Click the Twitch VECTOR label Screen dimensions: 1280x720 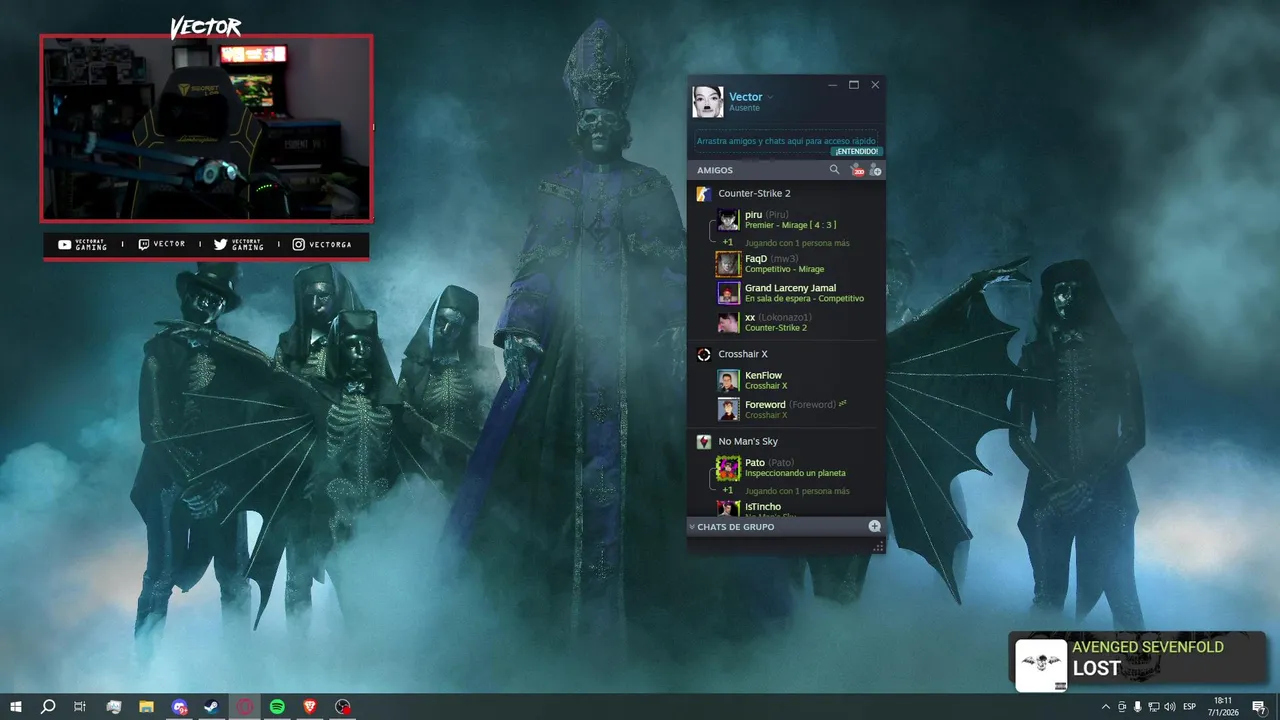[x=161, y=244]
